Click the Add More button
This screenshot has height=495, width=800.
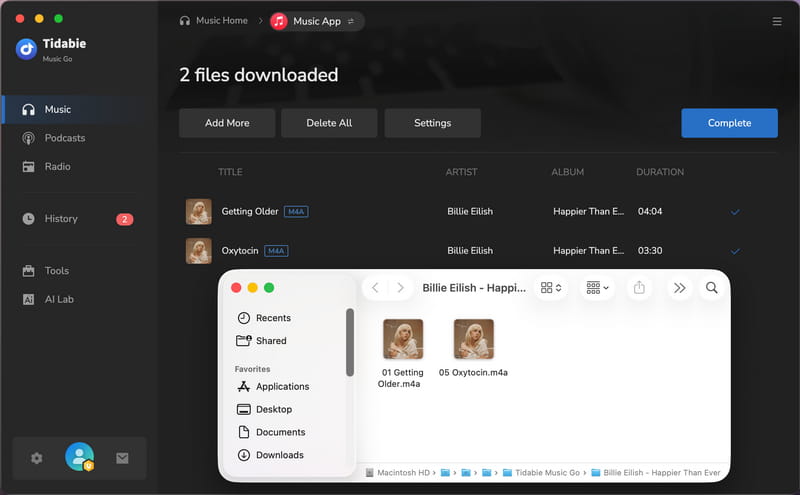pos(227,123)
